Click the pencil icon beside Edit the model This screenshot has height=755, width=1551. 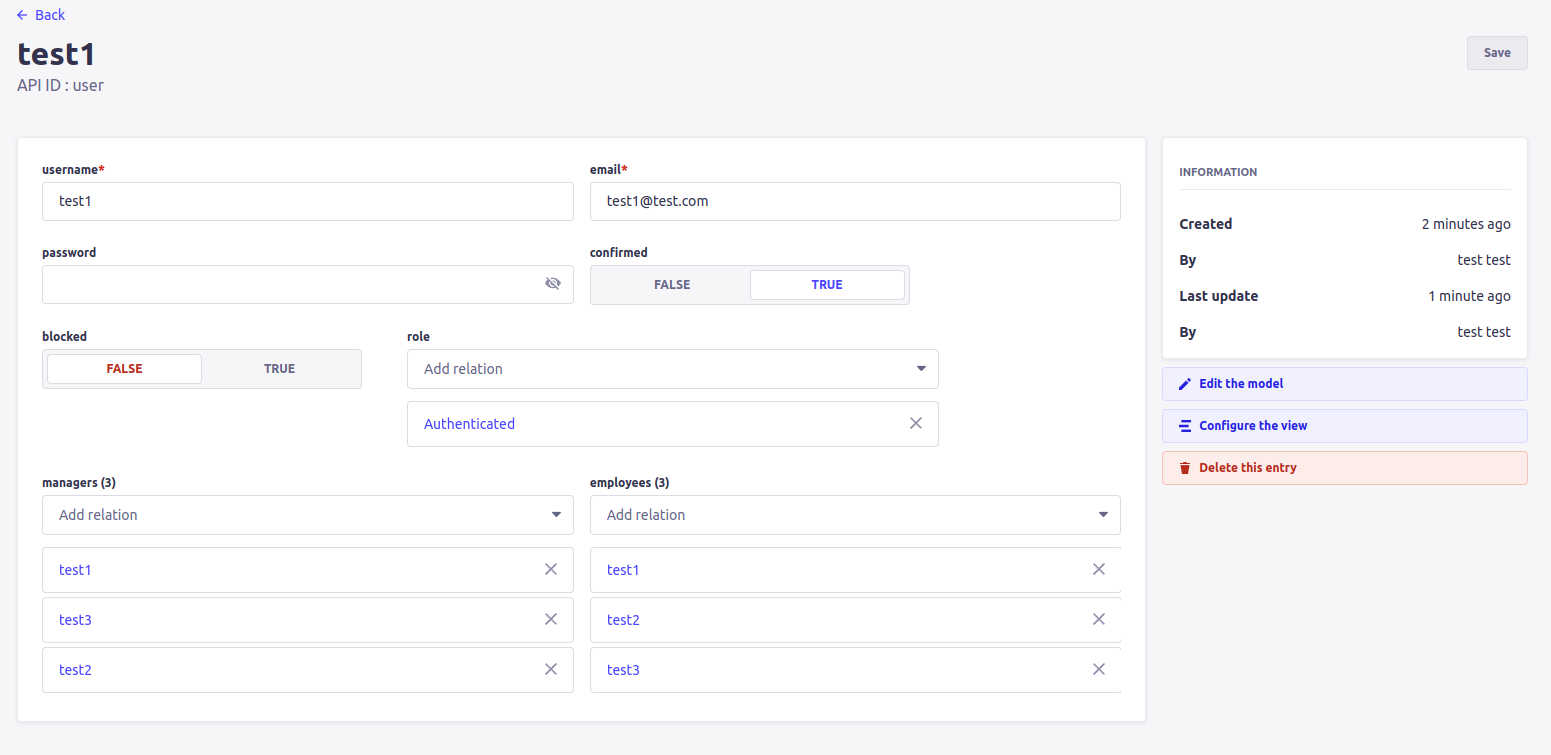(x=1184, y=383)
